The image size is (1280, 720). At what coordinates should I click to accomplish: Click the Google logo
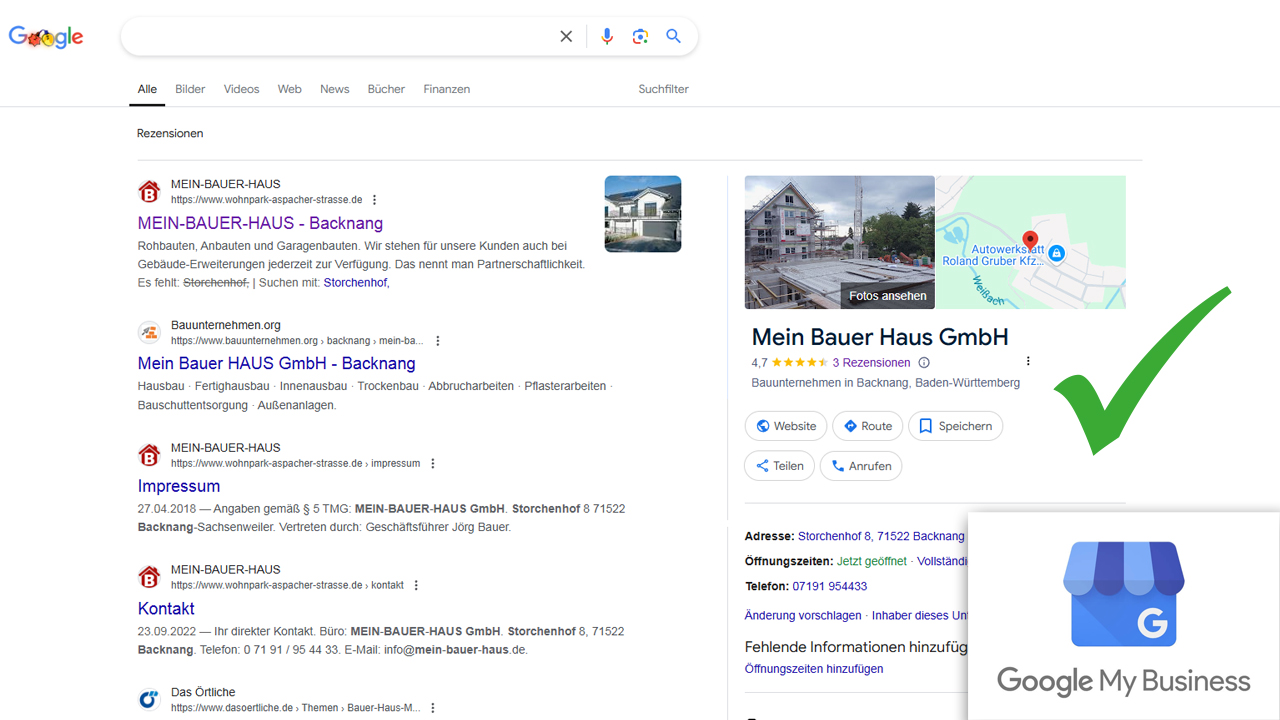pos(46,38)
